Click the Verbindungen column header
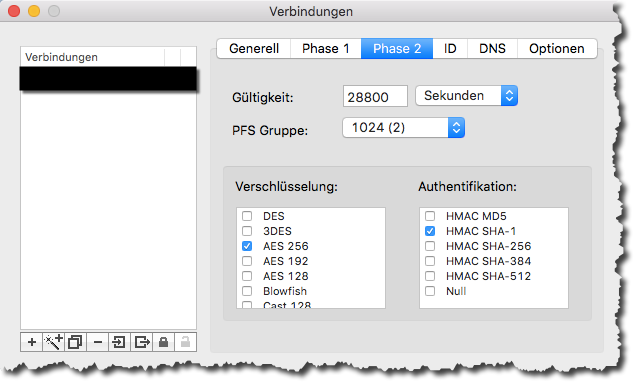The width and height of the screenshot is (634, 382). pos(93,57)
